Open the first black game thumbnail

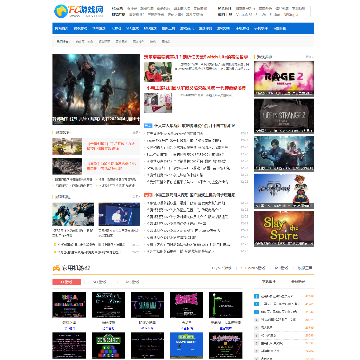click(x=69, y=305)
